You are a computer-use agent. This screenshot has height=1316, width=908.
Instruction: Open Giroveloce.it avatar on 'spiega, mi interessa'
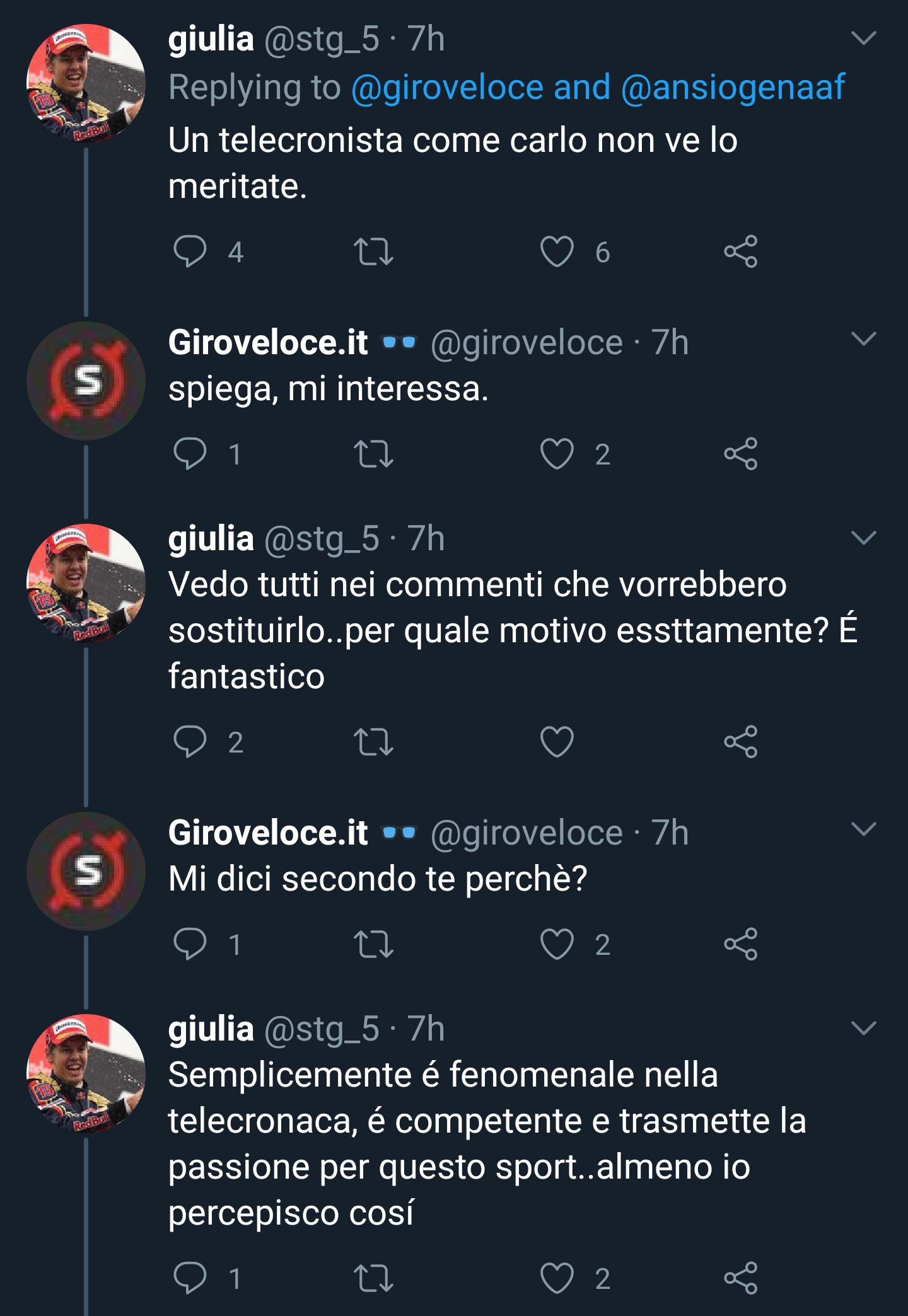pyautogui.click(x=86, y=381)
